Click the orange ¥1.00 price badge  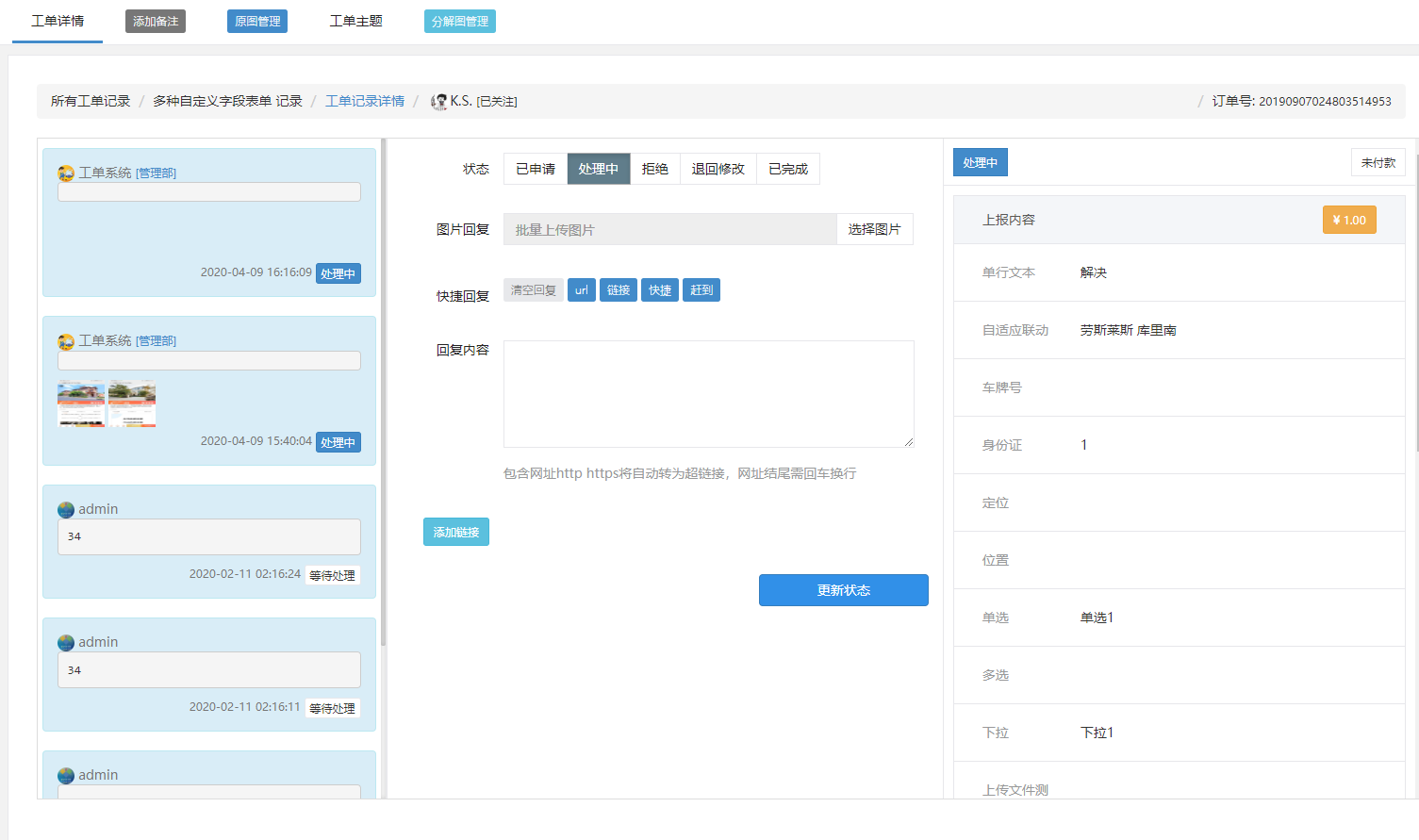[x=1348, y=220]
